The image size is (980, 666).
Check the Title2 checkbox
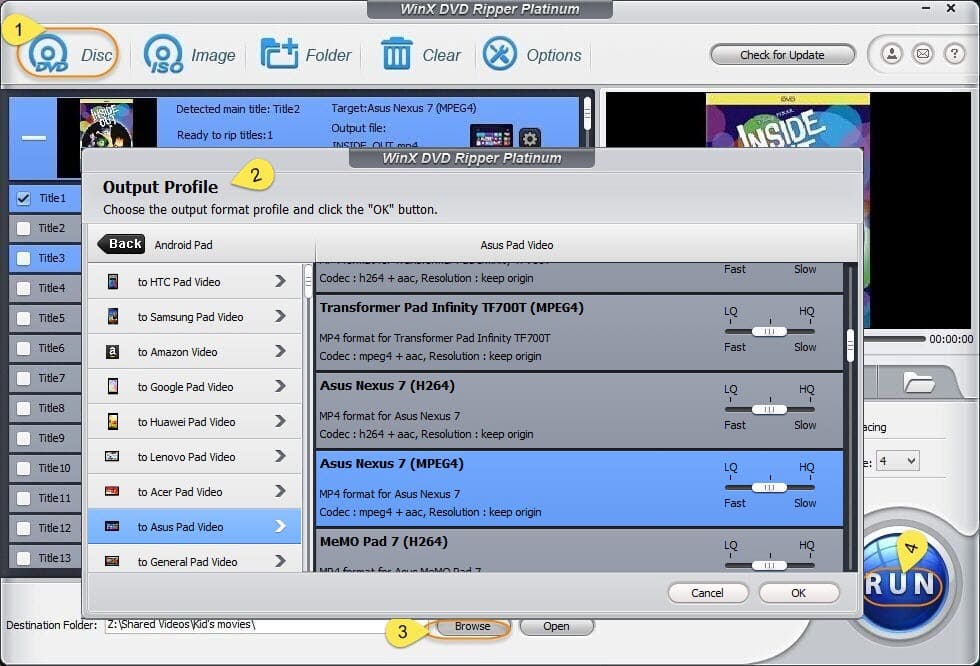[24, 229]
